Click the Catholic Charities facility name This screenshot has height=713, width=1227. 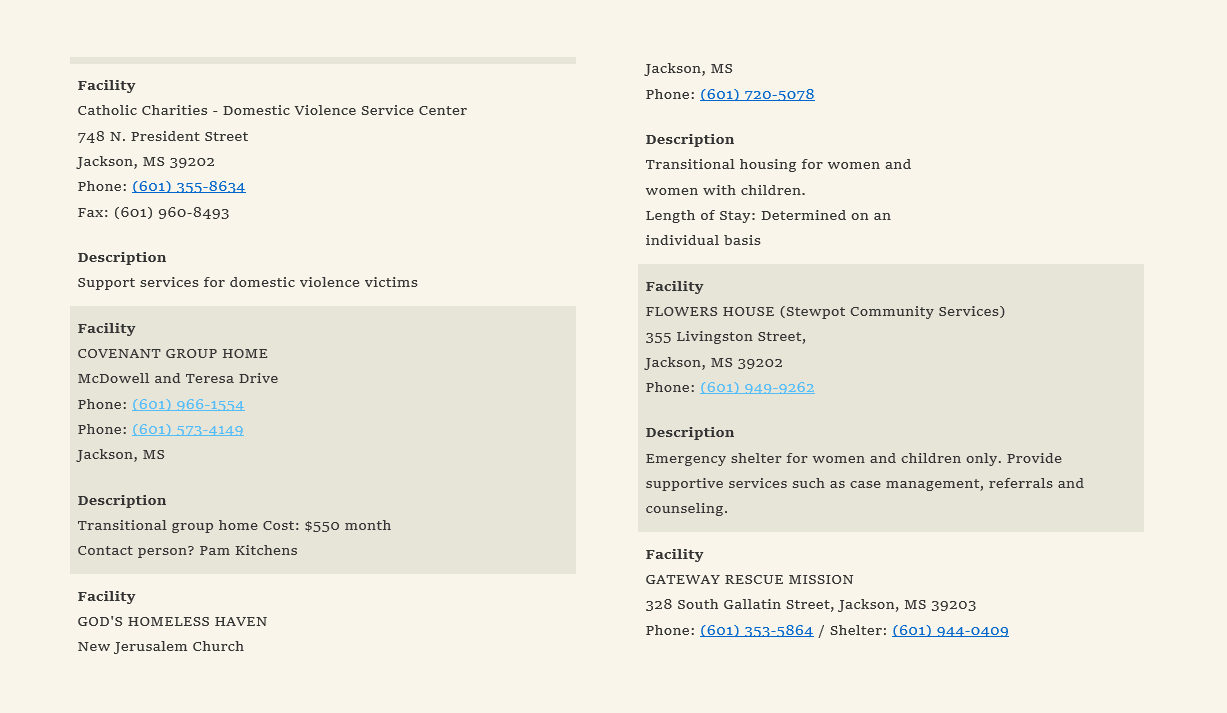click(272, 111)
